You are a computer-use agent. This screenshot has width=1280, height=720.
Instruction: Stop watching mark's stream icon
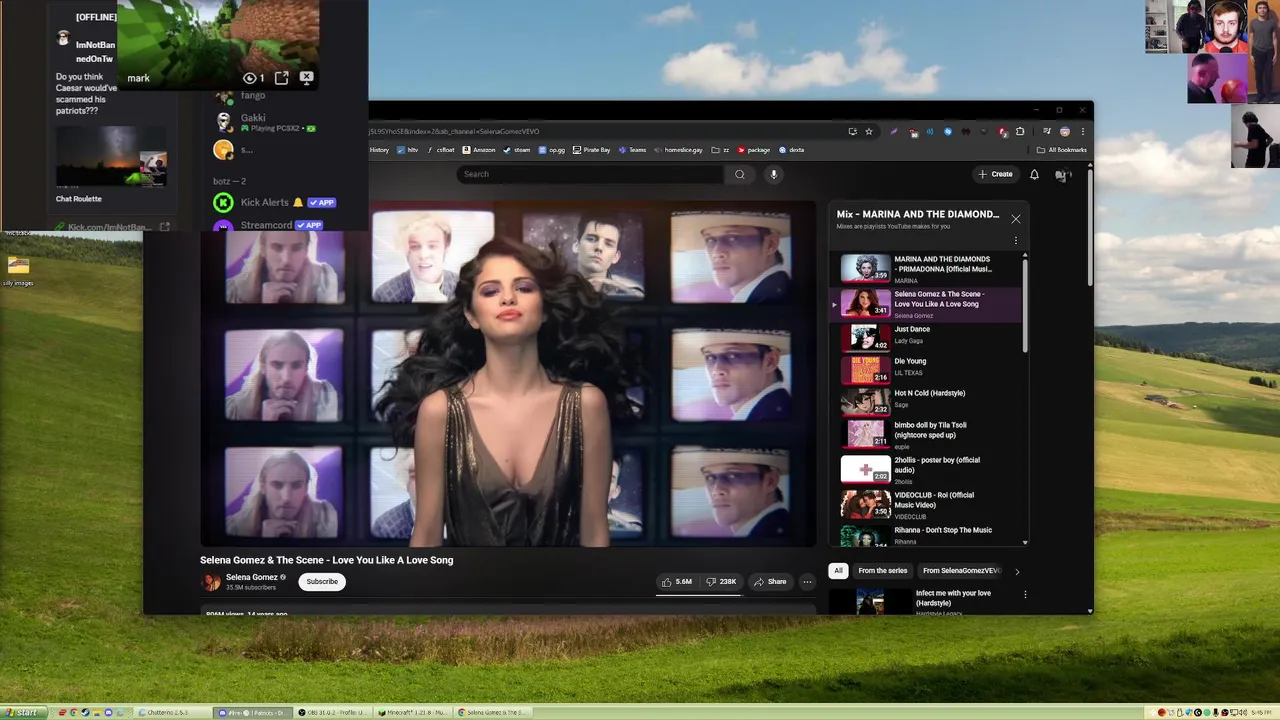point(307,77)
